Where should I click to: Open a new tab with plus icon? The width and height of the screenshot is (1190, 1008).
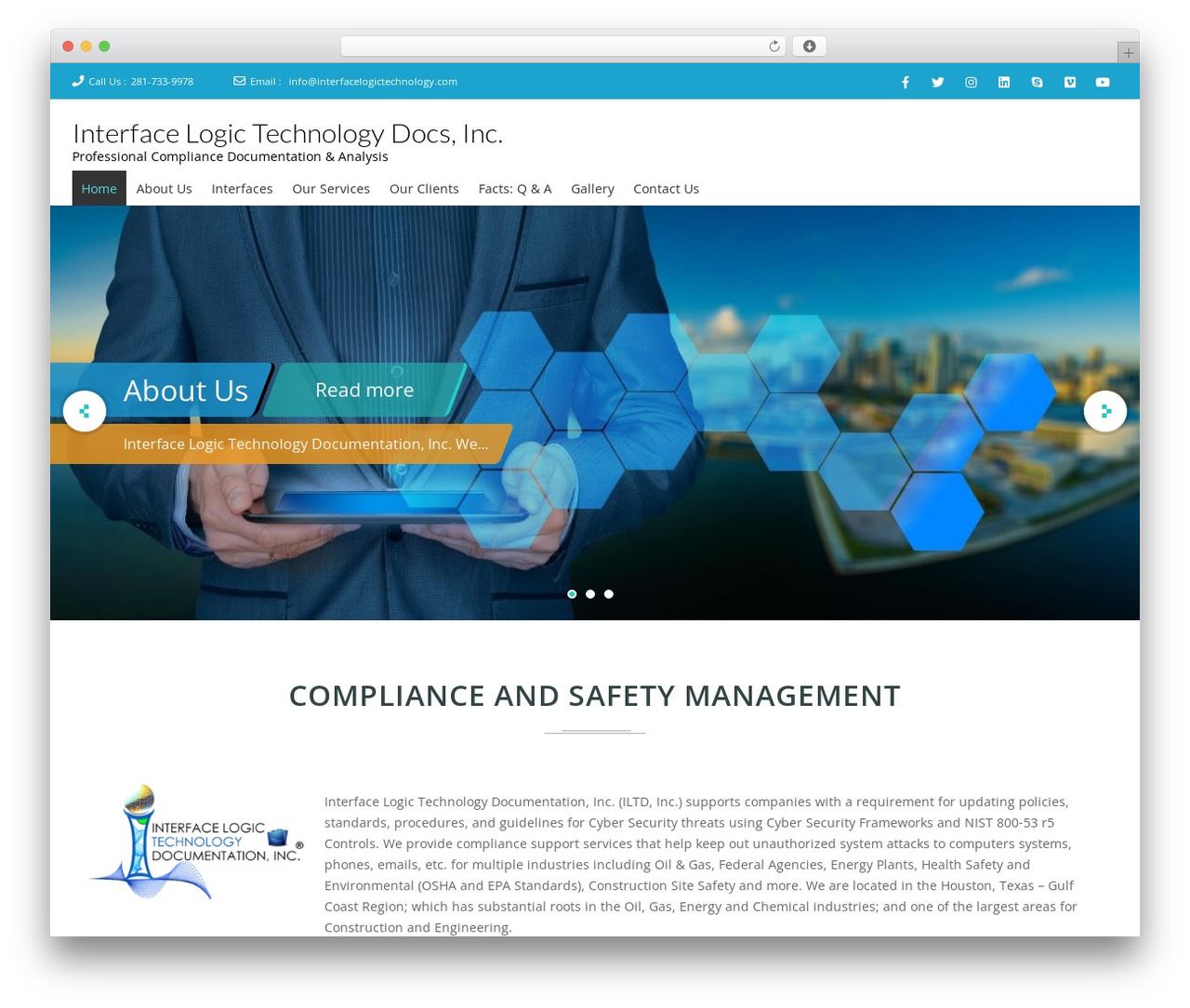pyautogui.click(x=1128, y=53)
